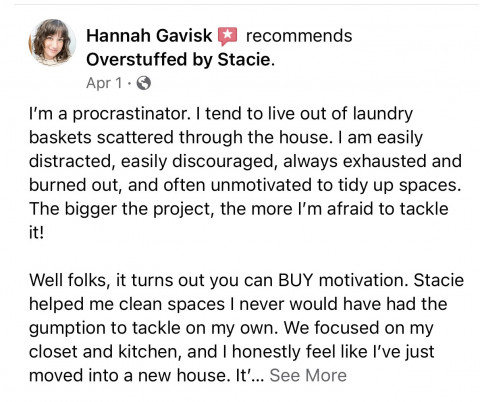This screenshot has height=402, width=480.
Task: Click the line starting "helped me clean spaces"
Action: coord(238,304)
